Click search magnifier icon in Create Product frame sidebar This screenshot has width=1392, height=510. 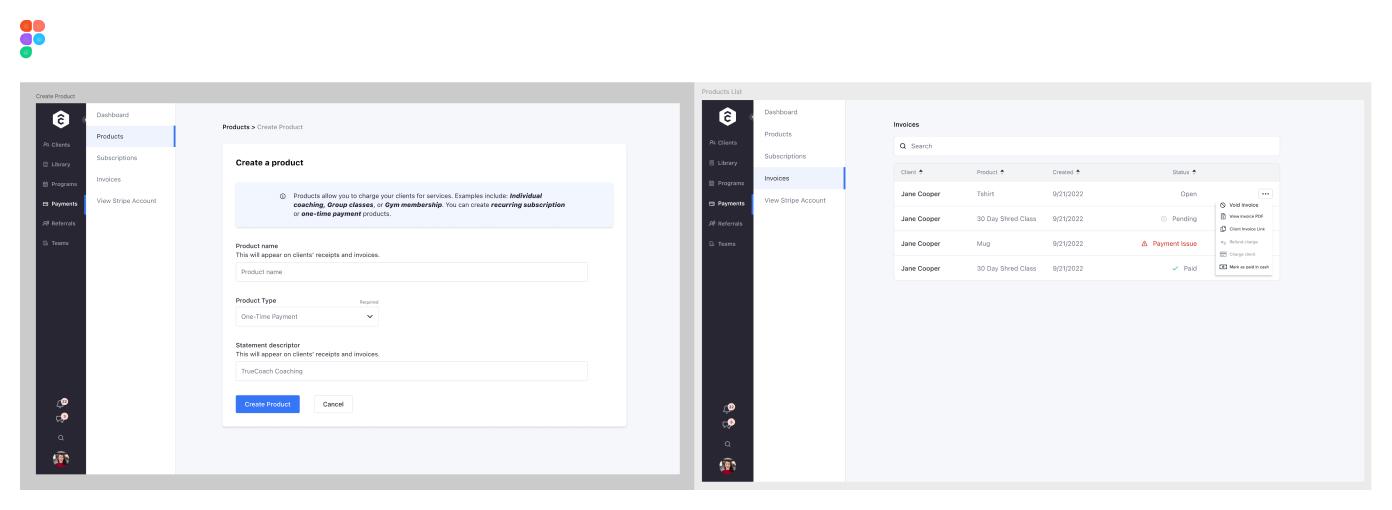pyautogui.click(x=59, y=437)
